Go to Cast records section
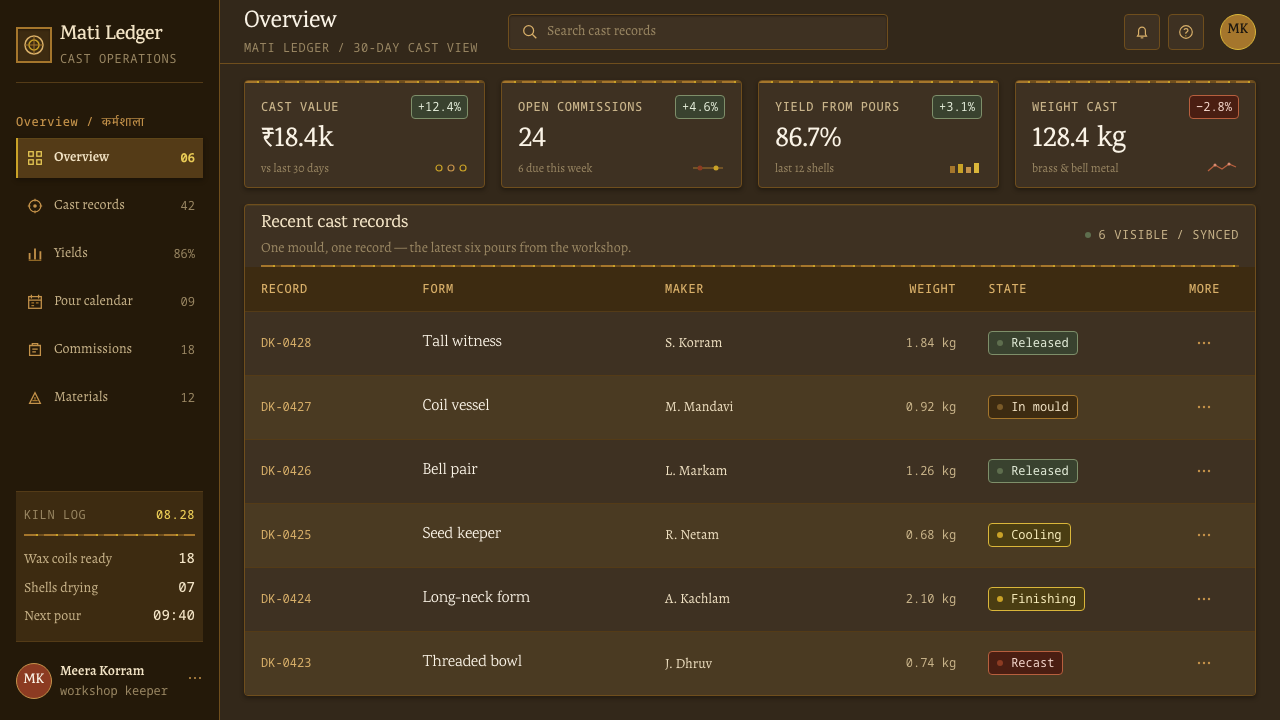This screenshot has height=720, width=1280. pos(110,206)
